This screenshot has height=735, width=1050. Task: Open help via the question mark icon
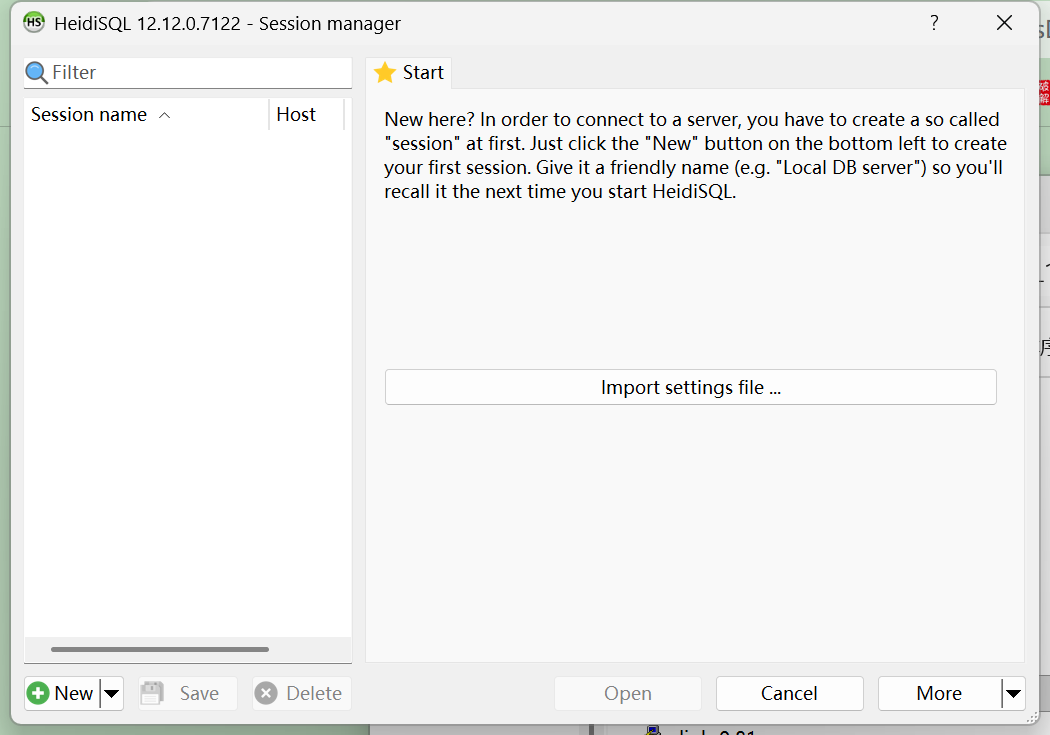pyautogui.click(x=934, y=22)
